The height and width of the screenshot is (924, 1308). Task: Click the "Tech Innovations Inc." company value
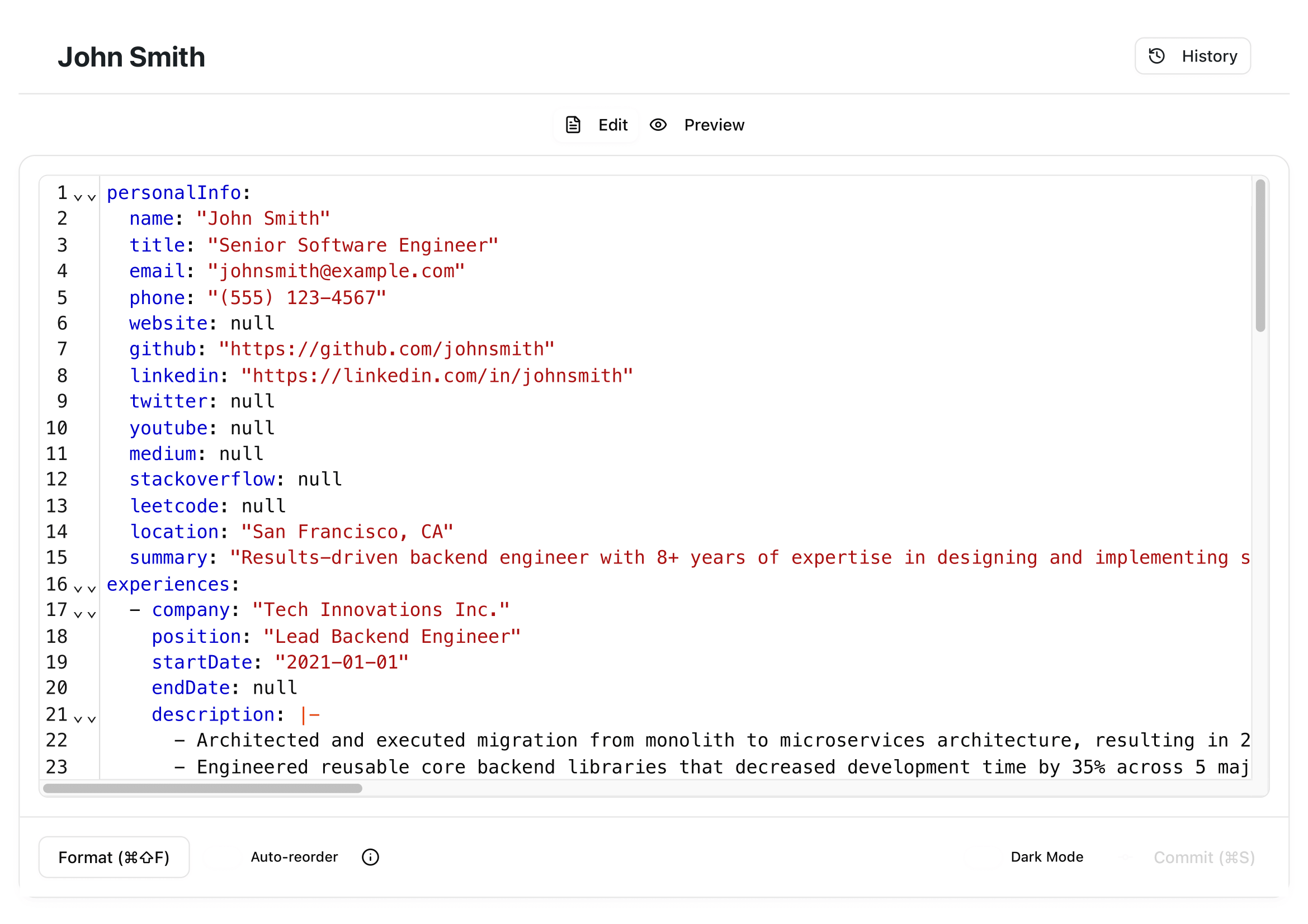tap(381, 610)
